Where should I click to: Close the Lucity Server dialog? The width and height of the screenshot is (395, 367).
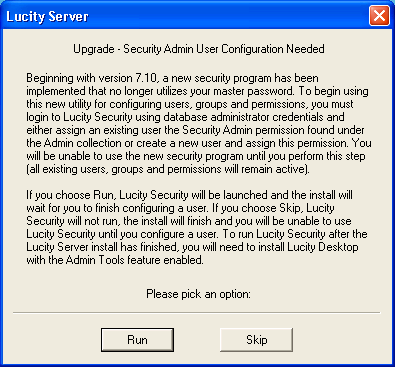coord(379,15)
